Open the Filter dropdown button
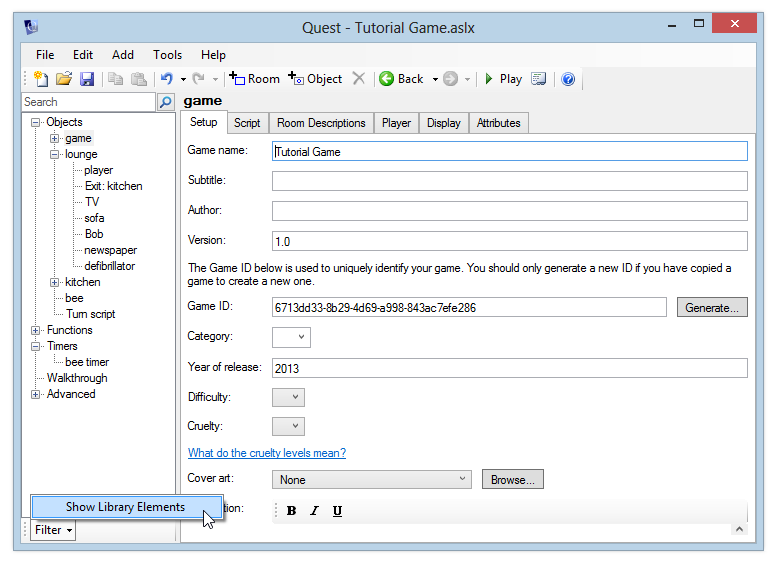 coord(53,530)
